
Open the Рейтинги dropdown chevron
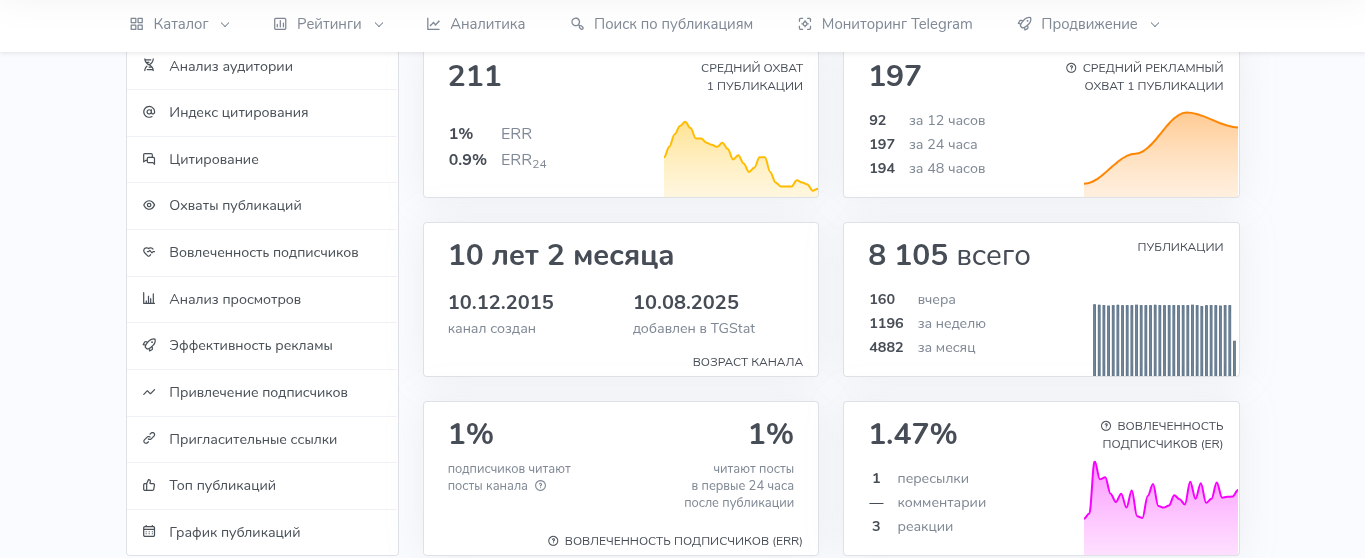tap(379, 25)
